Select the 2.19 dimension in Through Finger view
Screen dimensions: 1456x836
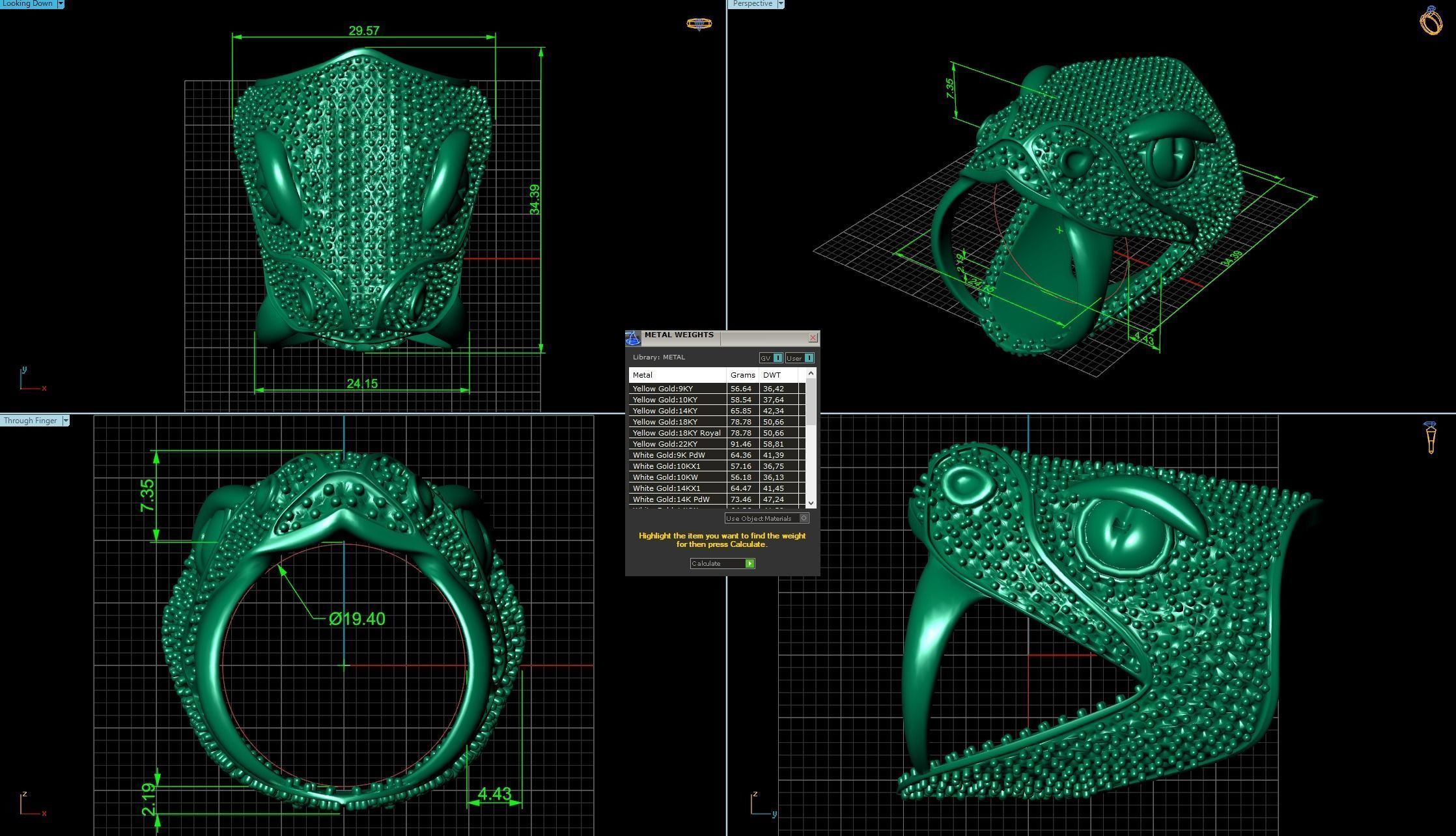(x=148, y=799)
